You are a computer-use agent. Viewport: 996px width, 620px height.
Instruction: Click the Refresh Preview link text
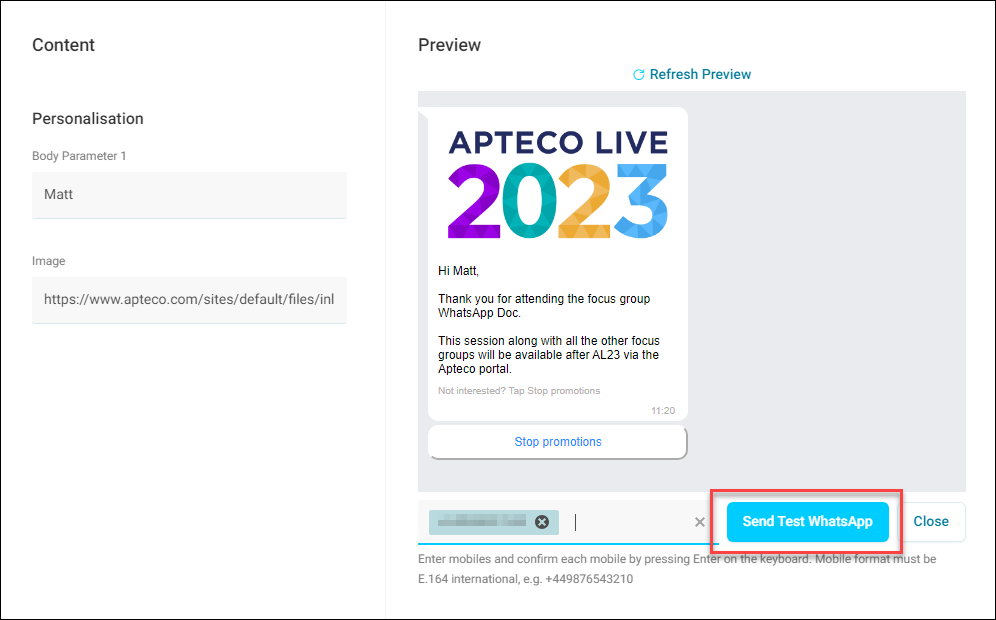point(700,74)
